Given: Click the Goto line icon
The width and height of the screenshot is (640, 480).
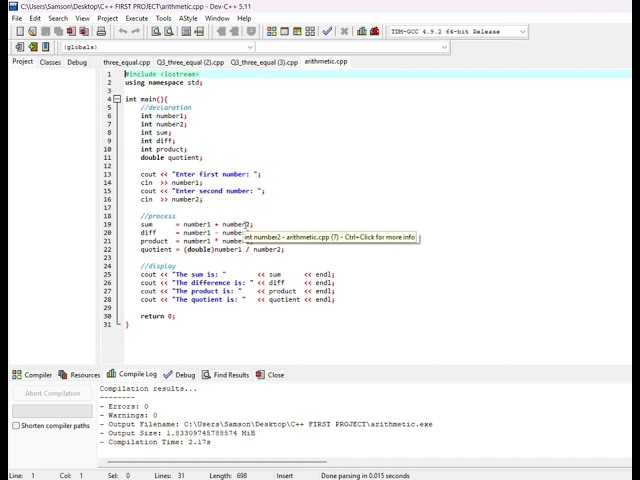Looking at the screenshot, I should [x=199, y=31].
